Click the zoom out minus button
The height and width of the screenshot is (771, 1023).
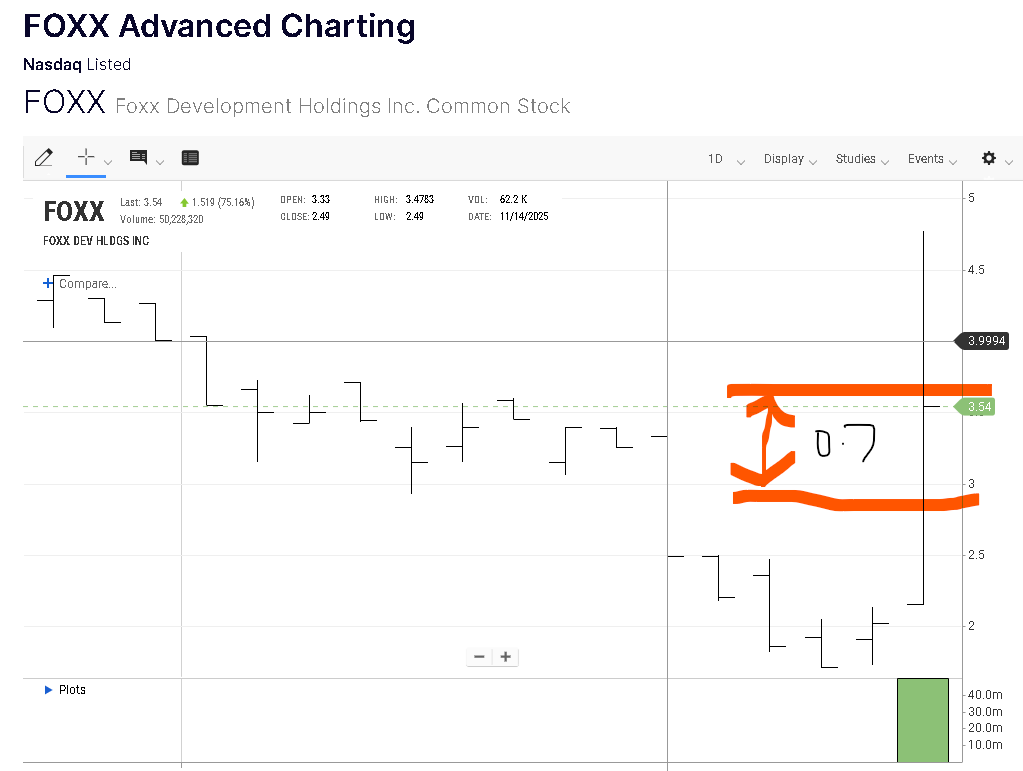point(480,657)
